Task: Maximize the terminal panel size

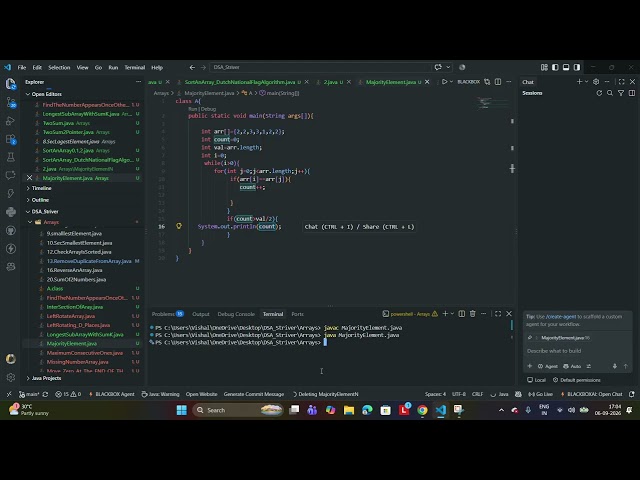Action: pyautogui.click(x=498, y=313)
